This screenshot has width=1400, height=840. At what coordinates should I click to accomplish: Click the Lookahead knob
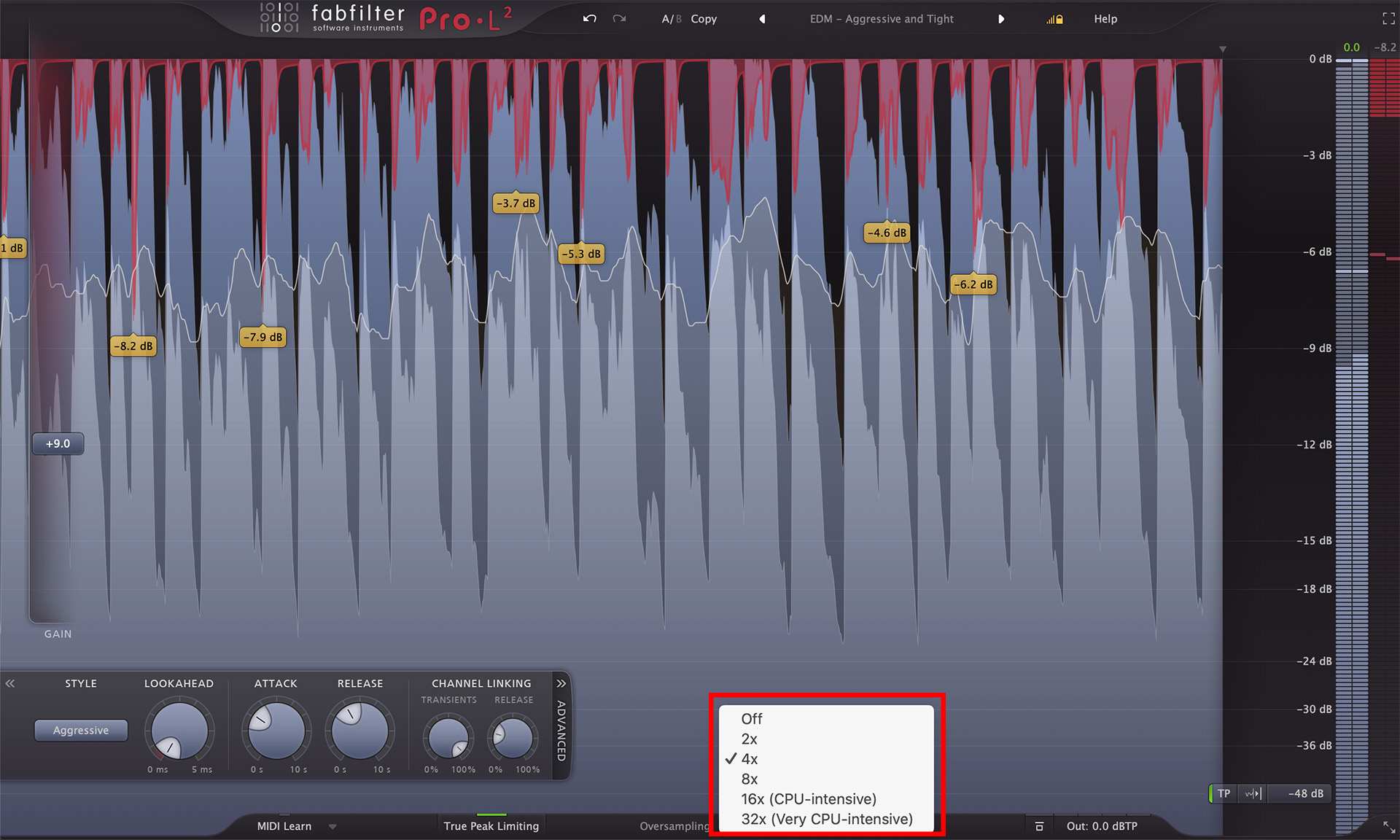pos(179,731)
